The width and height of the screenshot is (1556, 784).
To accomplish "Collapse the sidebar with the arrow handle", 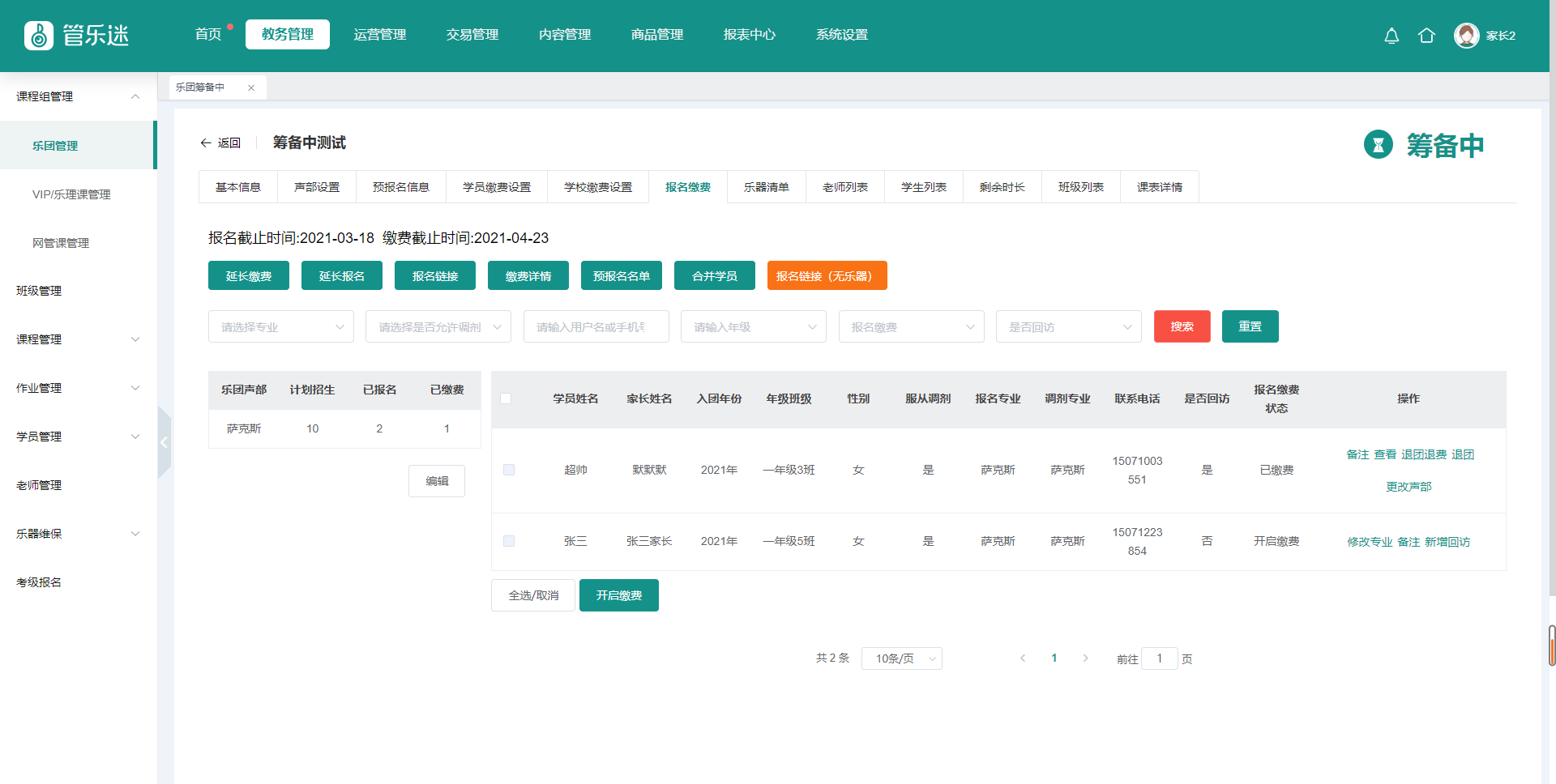I will [x=164, y=442].
